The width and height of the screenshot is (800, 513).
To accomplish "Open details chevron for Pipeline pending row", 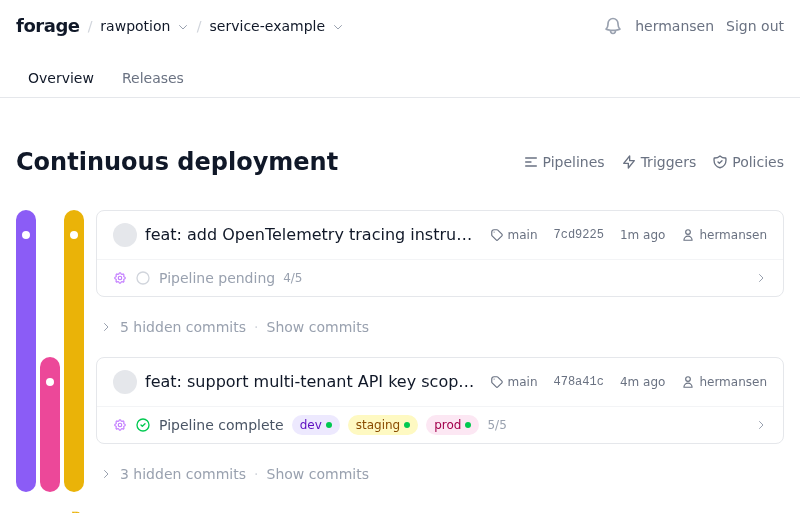I will click(761, 278).
